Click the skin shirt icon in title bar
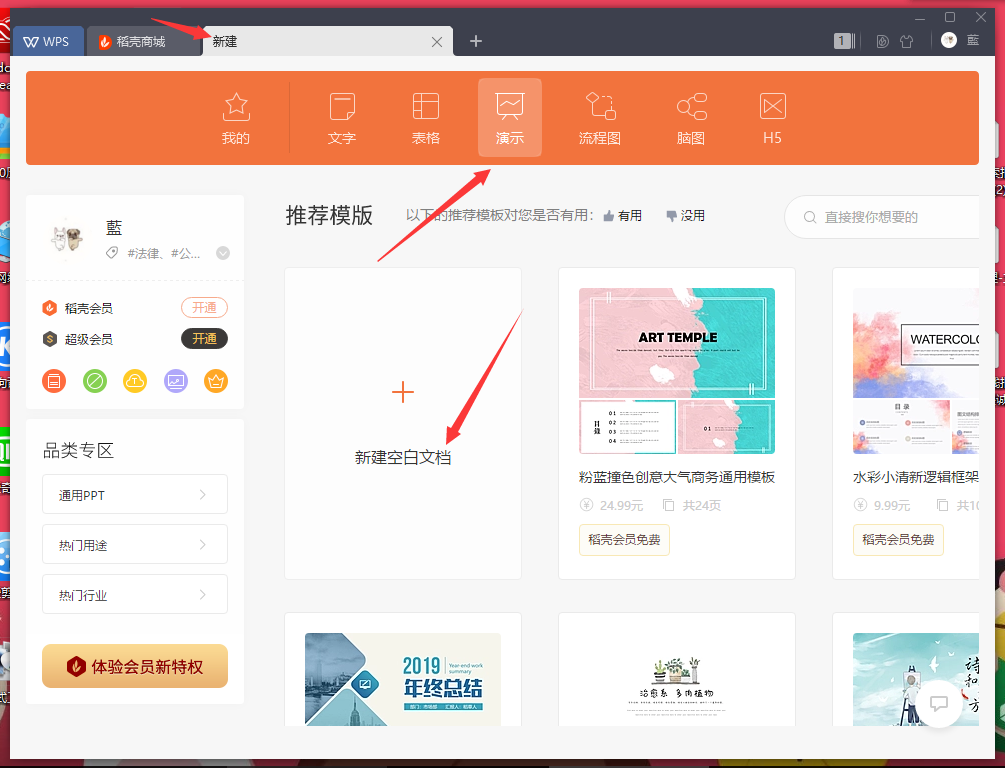Screen dimensions: 1005x768 coord(906,42)
